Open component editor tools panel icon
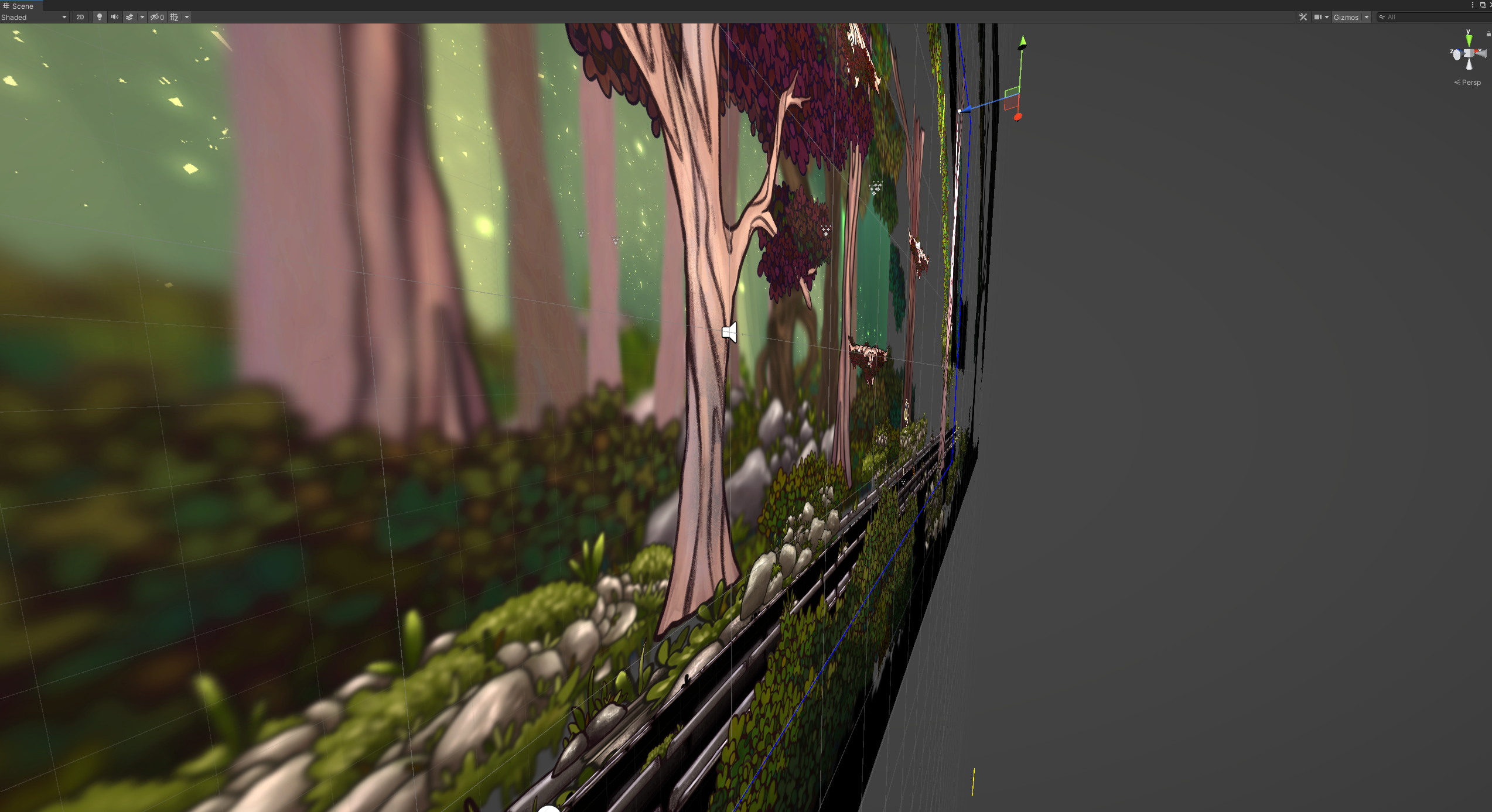This screenshot has width=1492, height=812. 1303,17
